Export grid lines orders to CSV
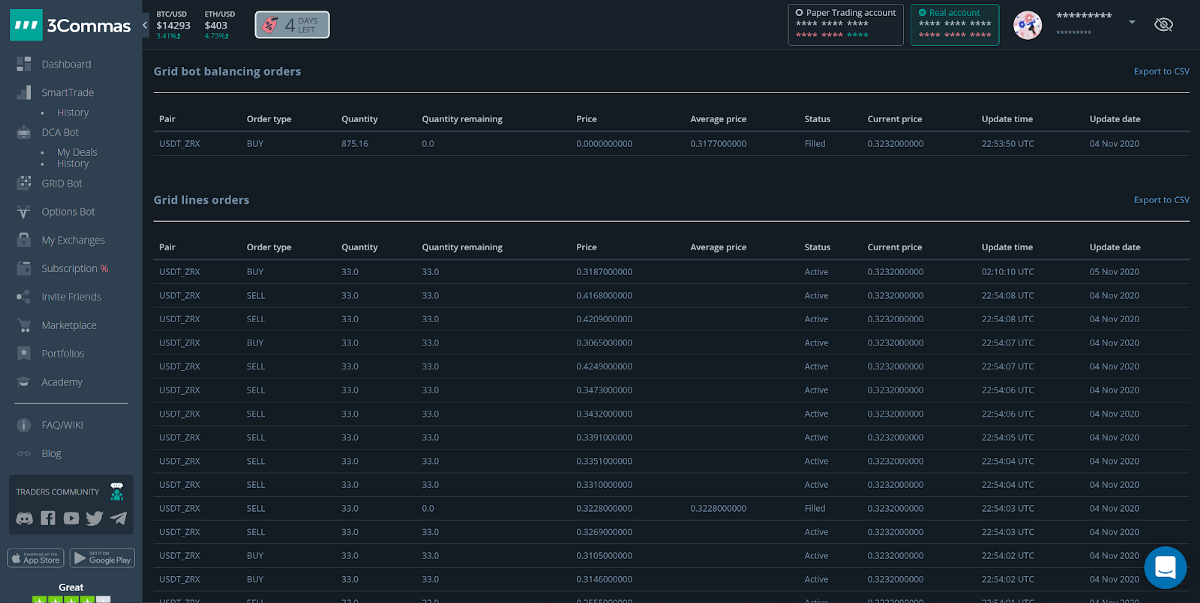 pyautogui.click(x=1161, y=200)
